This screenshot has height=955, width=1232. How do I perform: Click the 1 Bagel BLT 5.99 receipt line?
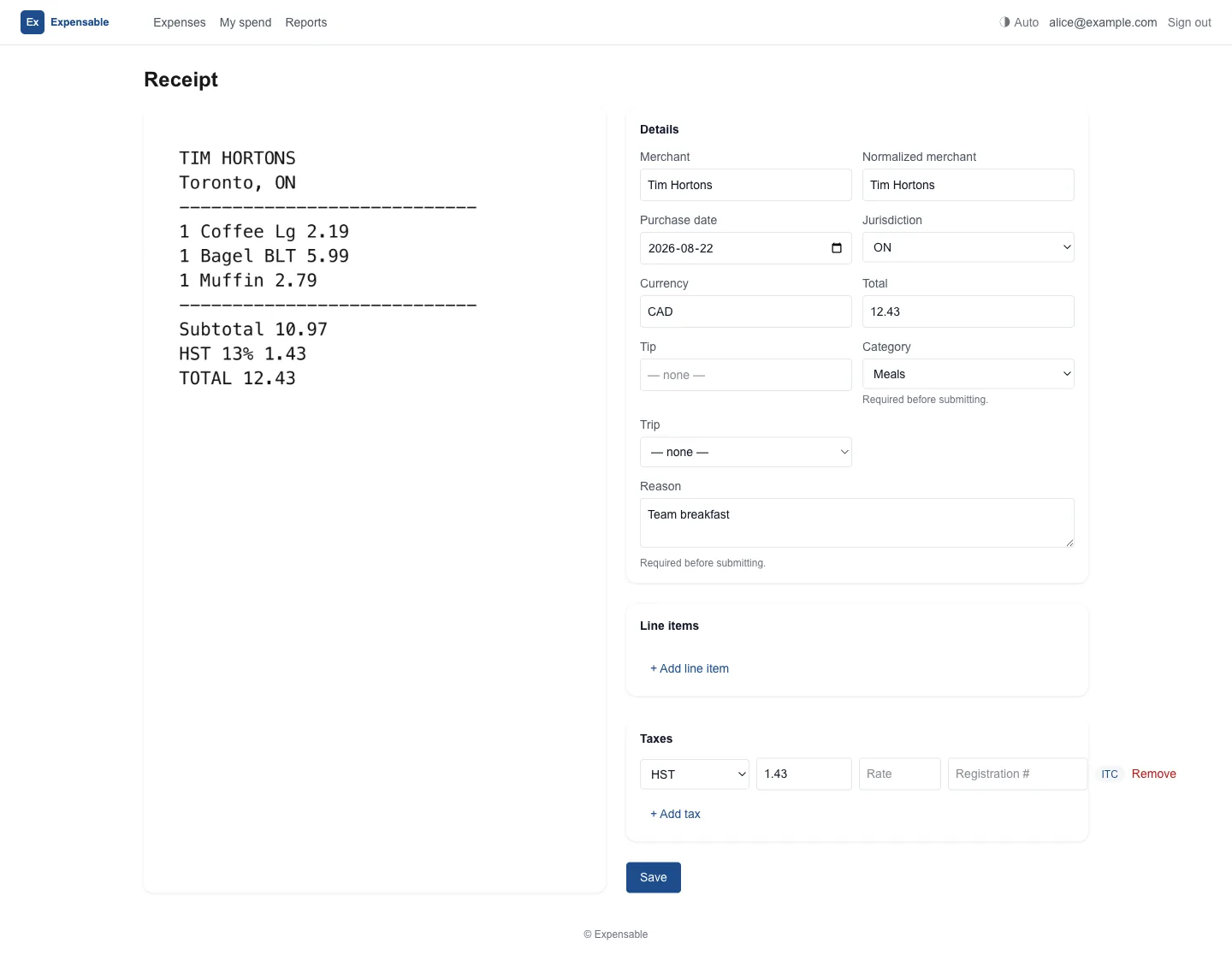(x=264, y=256)
